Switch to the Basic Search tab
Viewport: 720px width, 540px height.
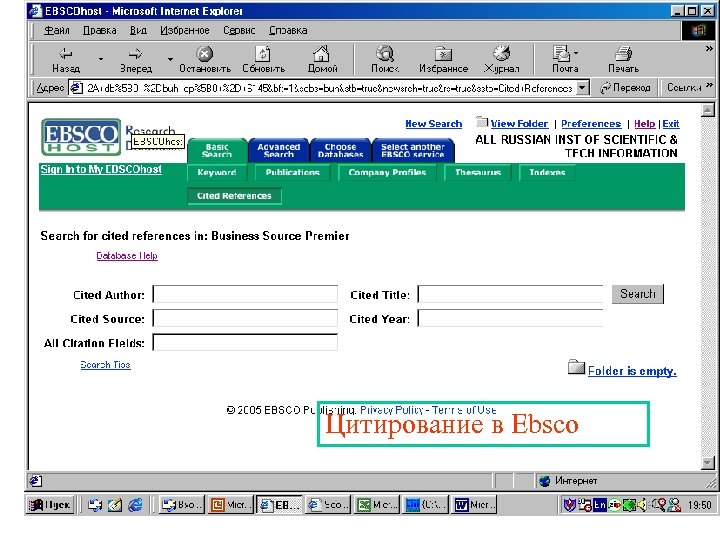tap(217, 150)
